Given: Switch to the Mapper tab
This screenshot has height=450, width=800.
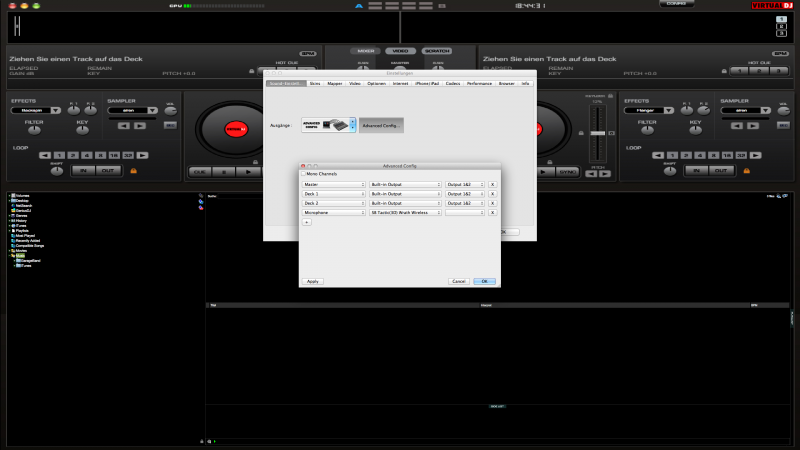Looking at the screenshot, I should point(335,83).
